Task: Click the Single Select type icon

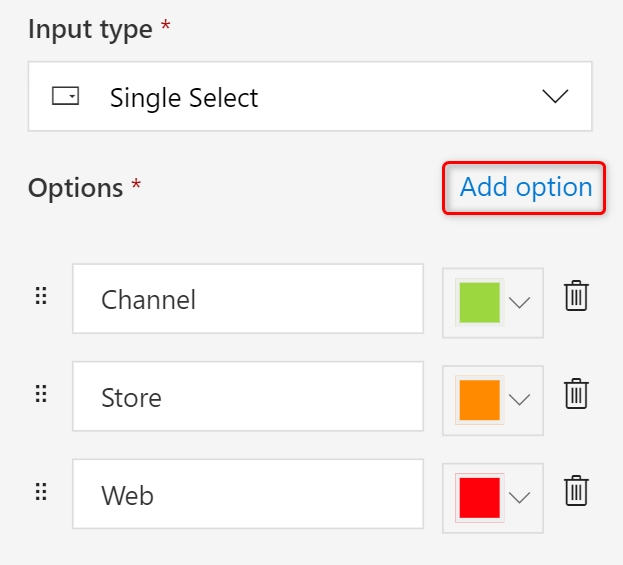Action: [65, 97]
